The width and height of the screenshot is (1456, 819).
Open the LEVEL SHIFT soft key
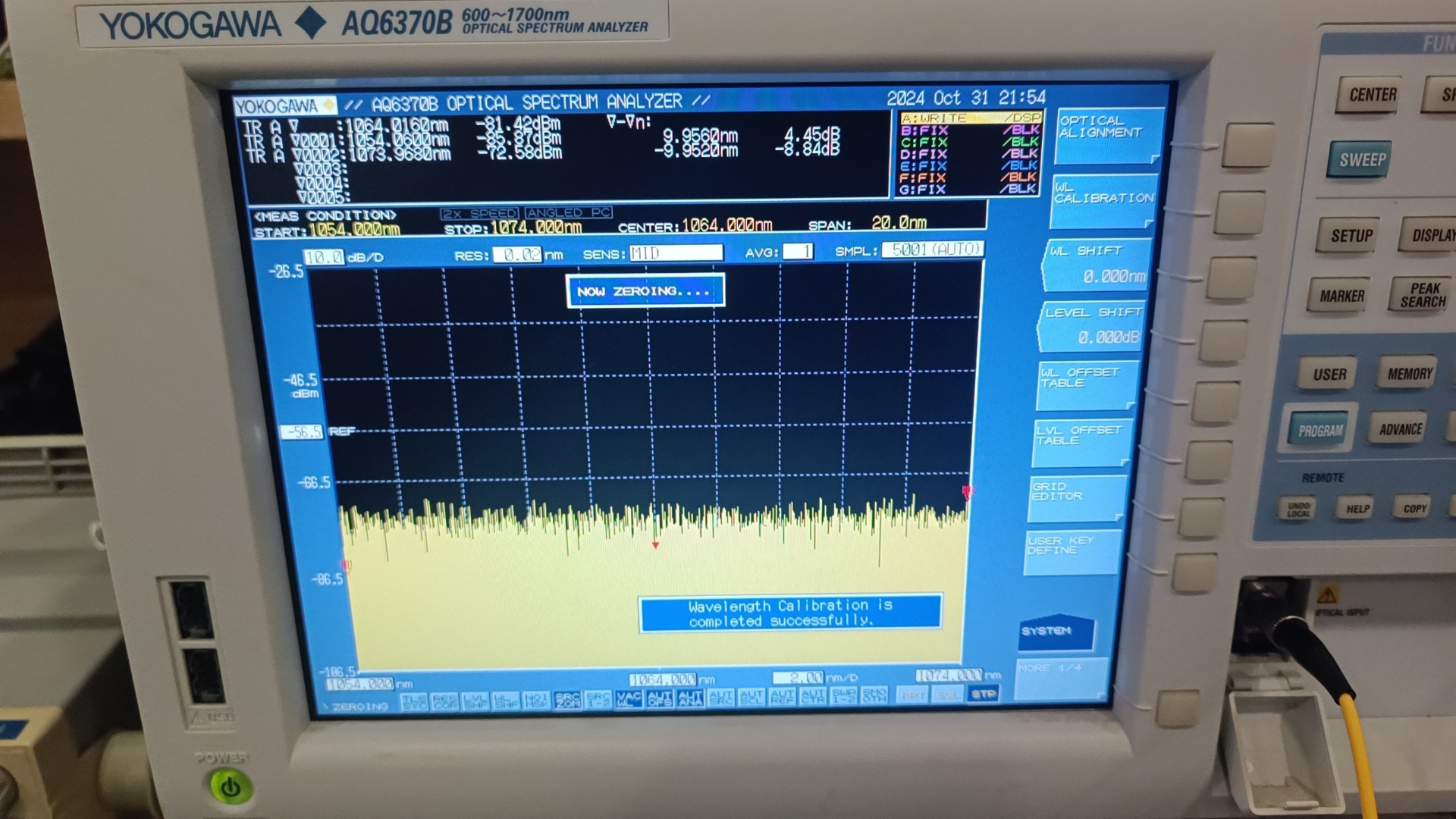click(x=1092, y=327)
